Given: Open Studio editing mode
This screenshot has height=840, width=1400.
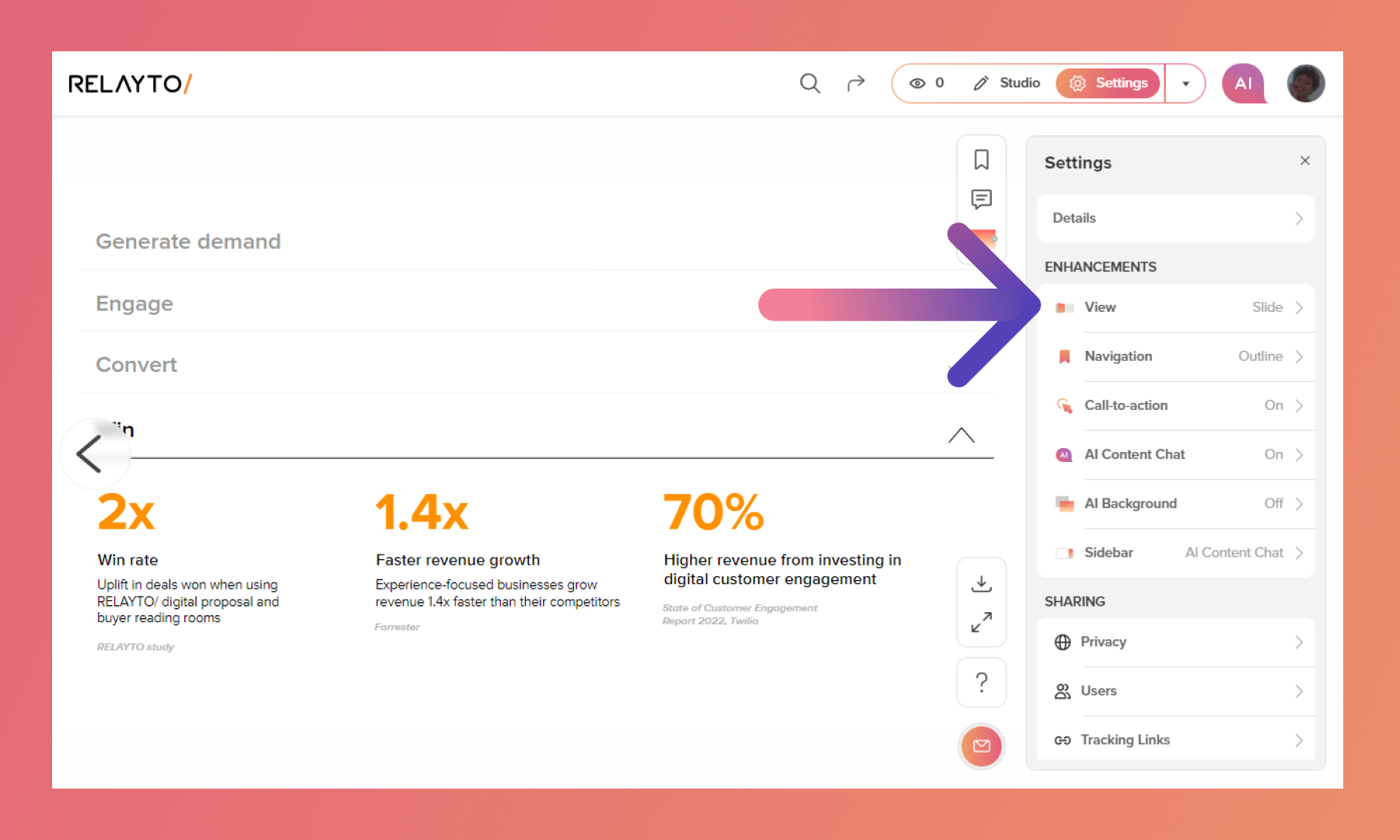Looking at the screenshot, I should pyautogui.click(x=1006, y=83).
